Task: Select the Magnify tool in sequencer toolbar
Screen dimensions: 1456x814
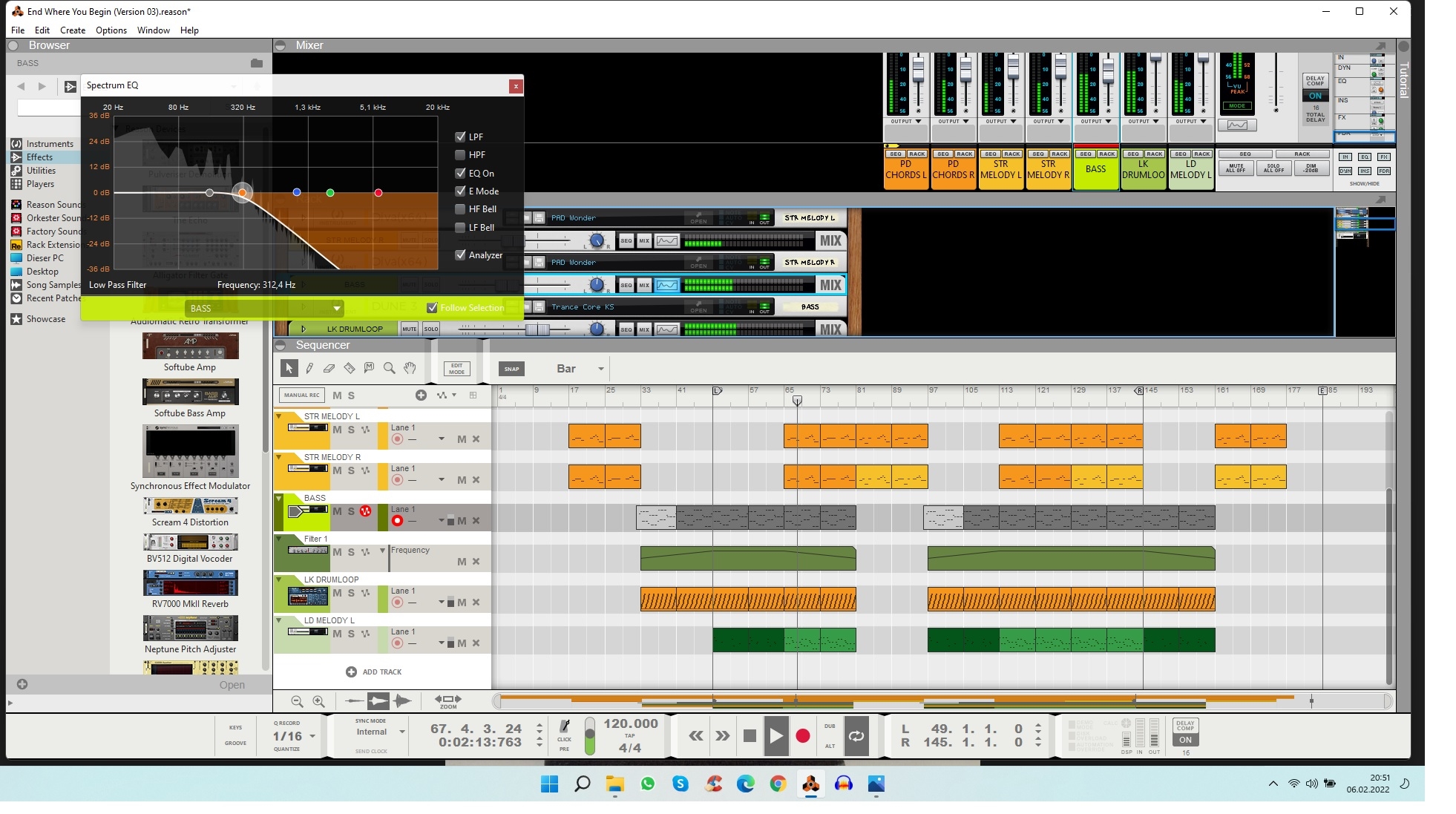Action: pos(389,368)
